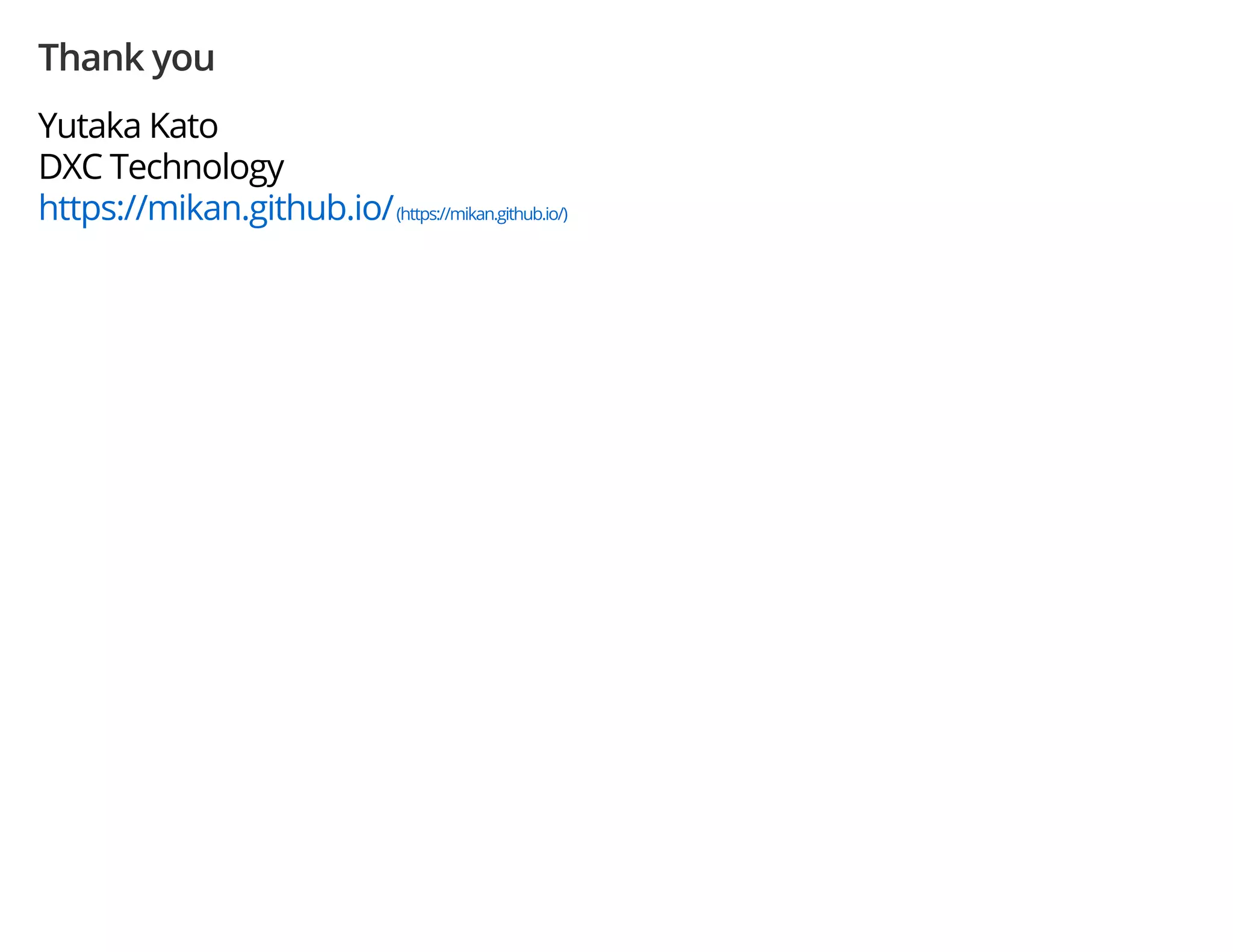1233x952 pixels.
Task: Click the word "you" in heading
Action: [183, 61]
